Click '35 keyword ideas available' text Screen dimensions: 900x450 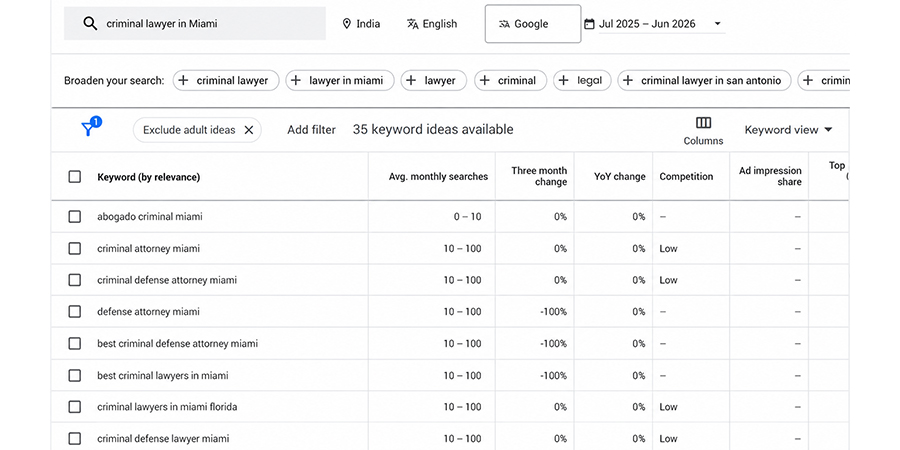[x=433, y=130]
